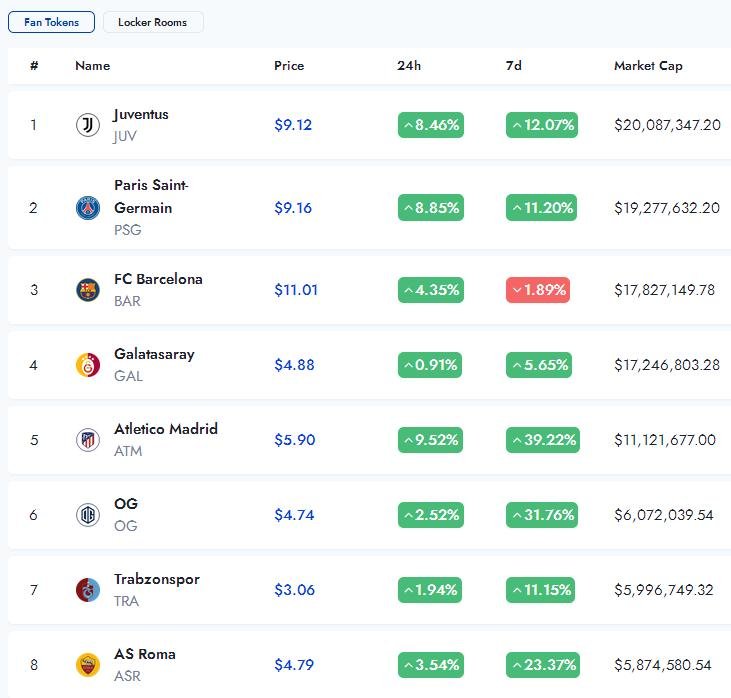Image resolution: width=731 pixels, height=698 pixels.
Task: Click the OG 7d badge 31.76%
Action: click(x=542, y=515)
